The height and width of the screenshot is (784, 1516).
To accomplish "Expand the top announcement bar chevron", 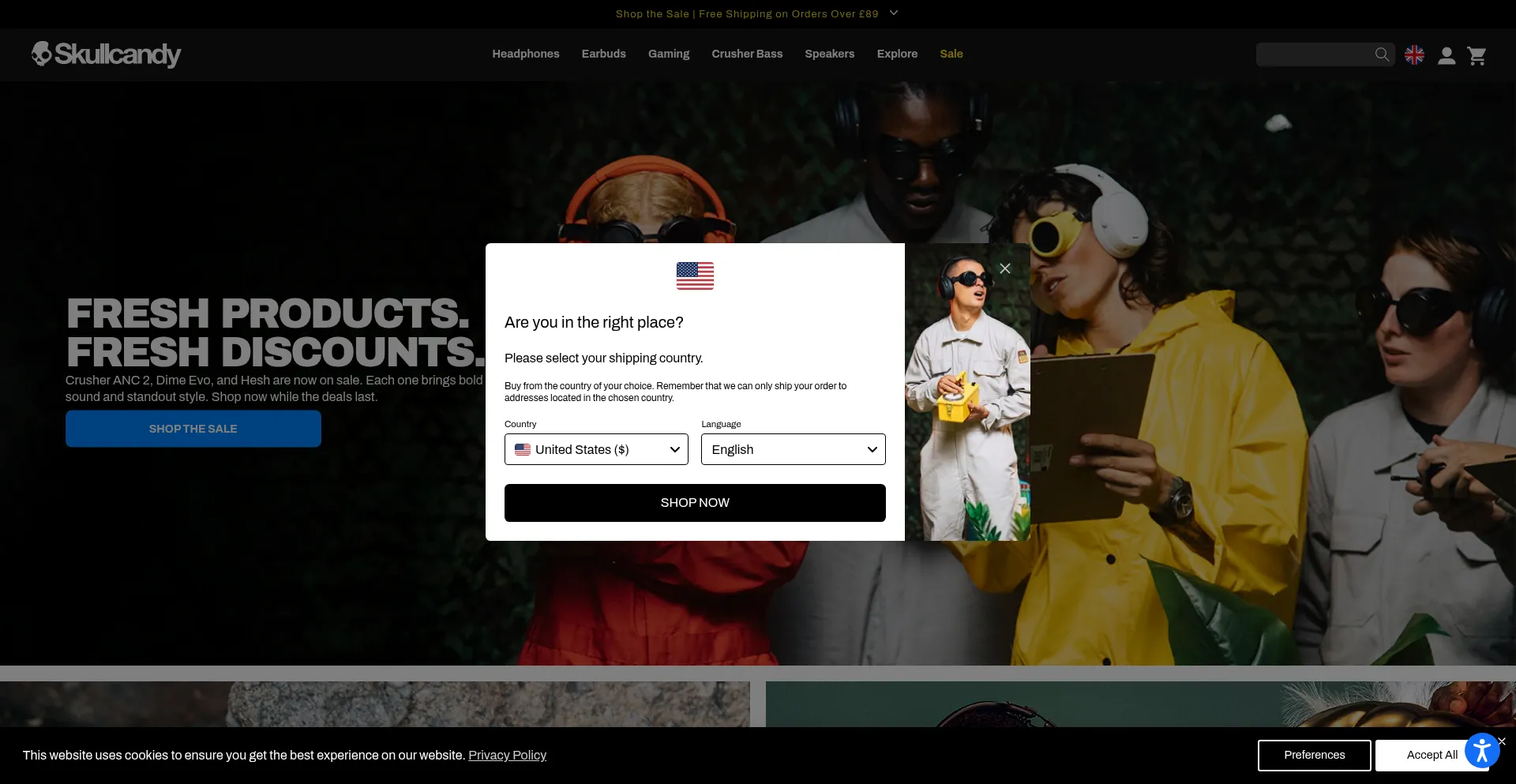I will tap(894, 13).
